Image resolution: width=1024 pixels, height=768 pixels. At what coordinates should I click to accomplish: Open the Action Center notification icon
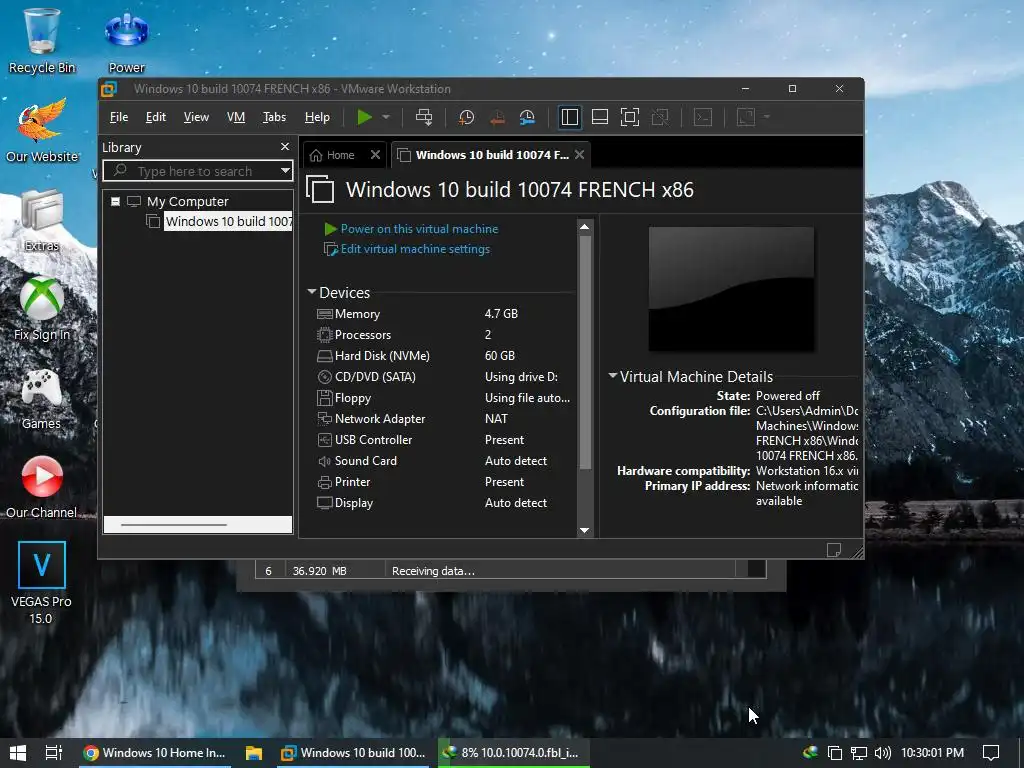pos(991,753)
